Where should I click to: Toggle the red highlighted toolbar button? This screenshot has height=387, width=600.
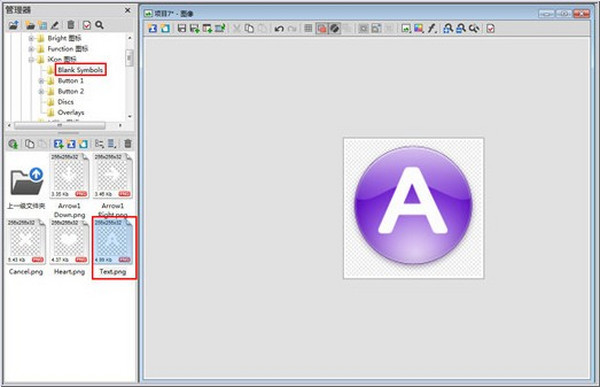click(322, 28)
